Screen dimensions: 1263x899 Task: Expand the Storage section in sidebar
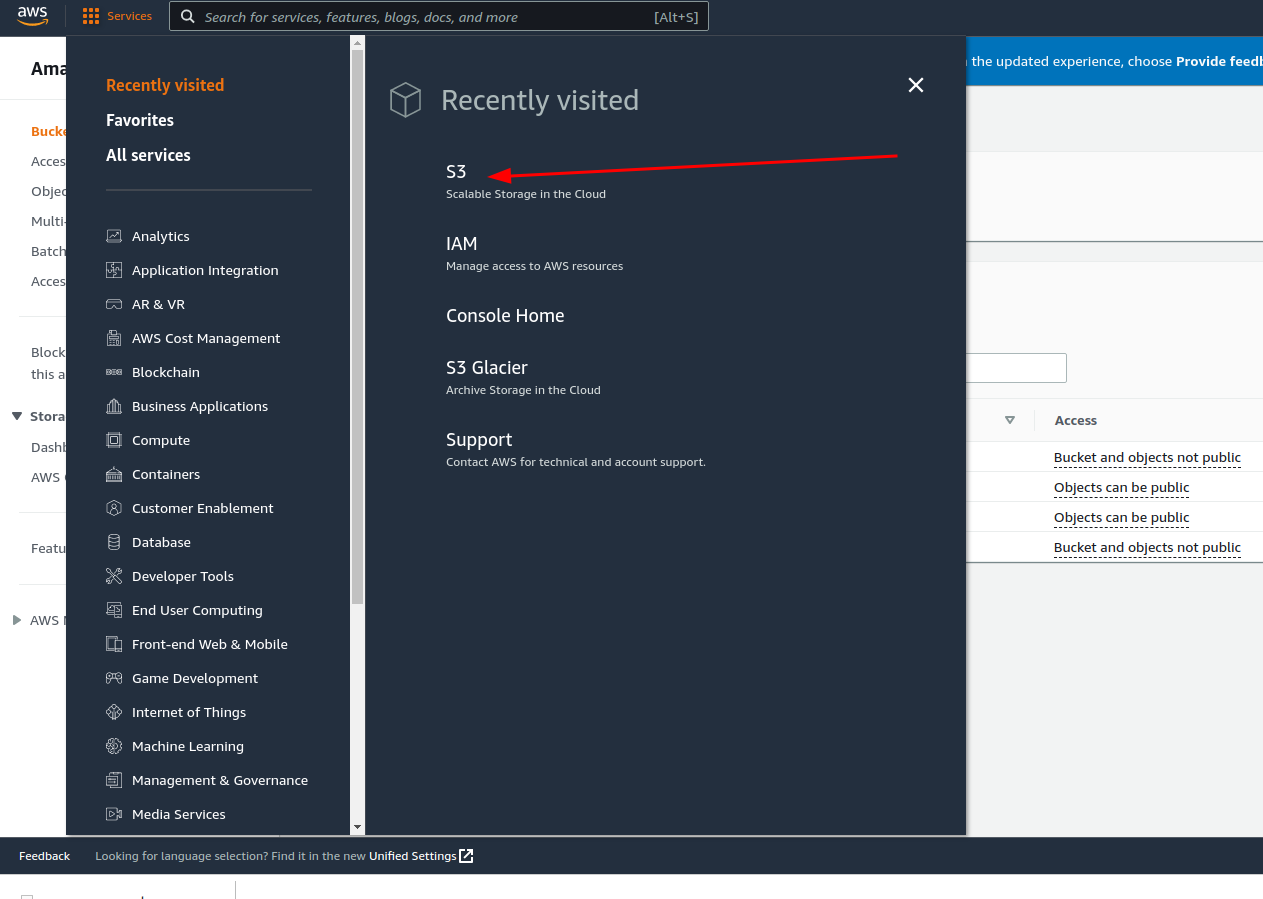(x=17, y=416)
